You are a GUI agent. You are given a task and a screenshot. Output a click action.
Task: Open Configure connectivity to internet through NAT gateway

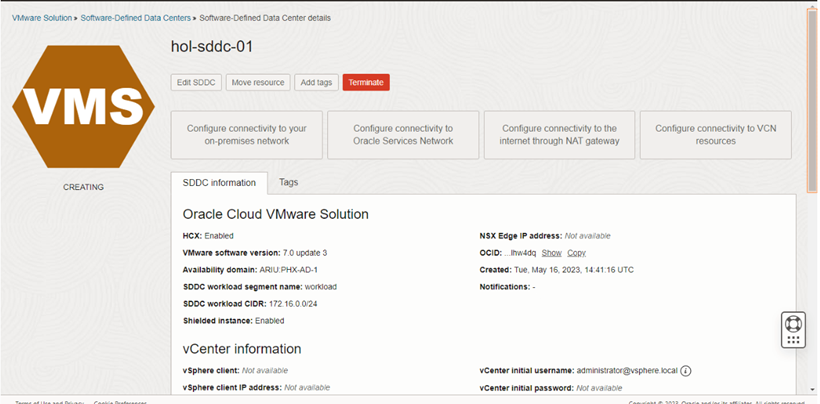tap(560, 135)
